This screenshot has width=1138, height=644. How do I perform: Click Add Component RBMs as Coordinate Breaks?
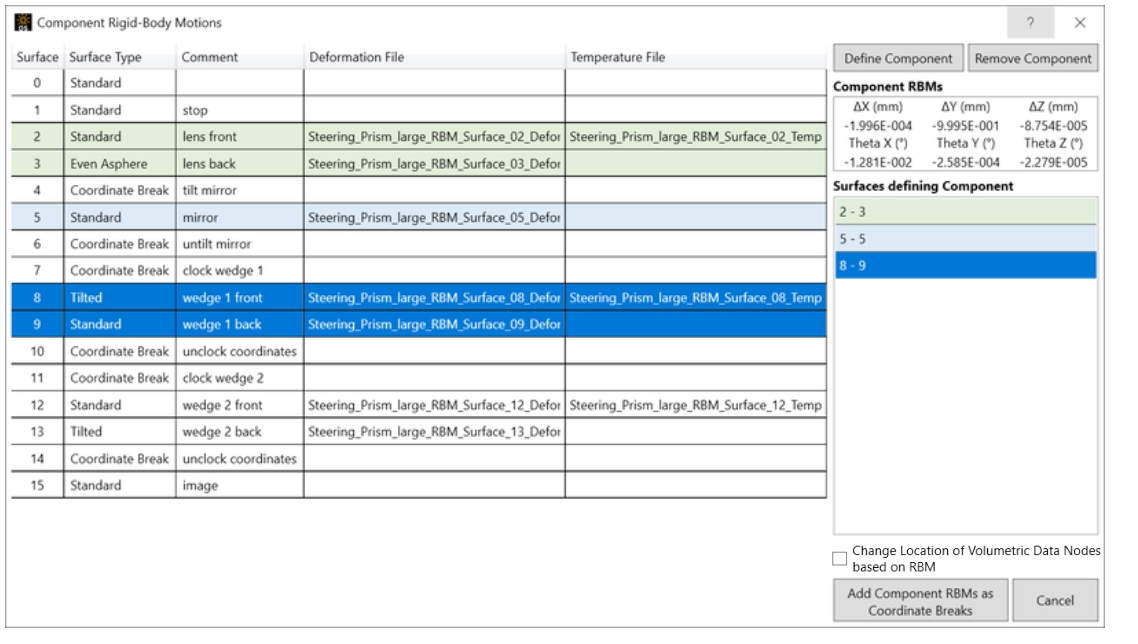(919, 601)
